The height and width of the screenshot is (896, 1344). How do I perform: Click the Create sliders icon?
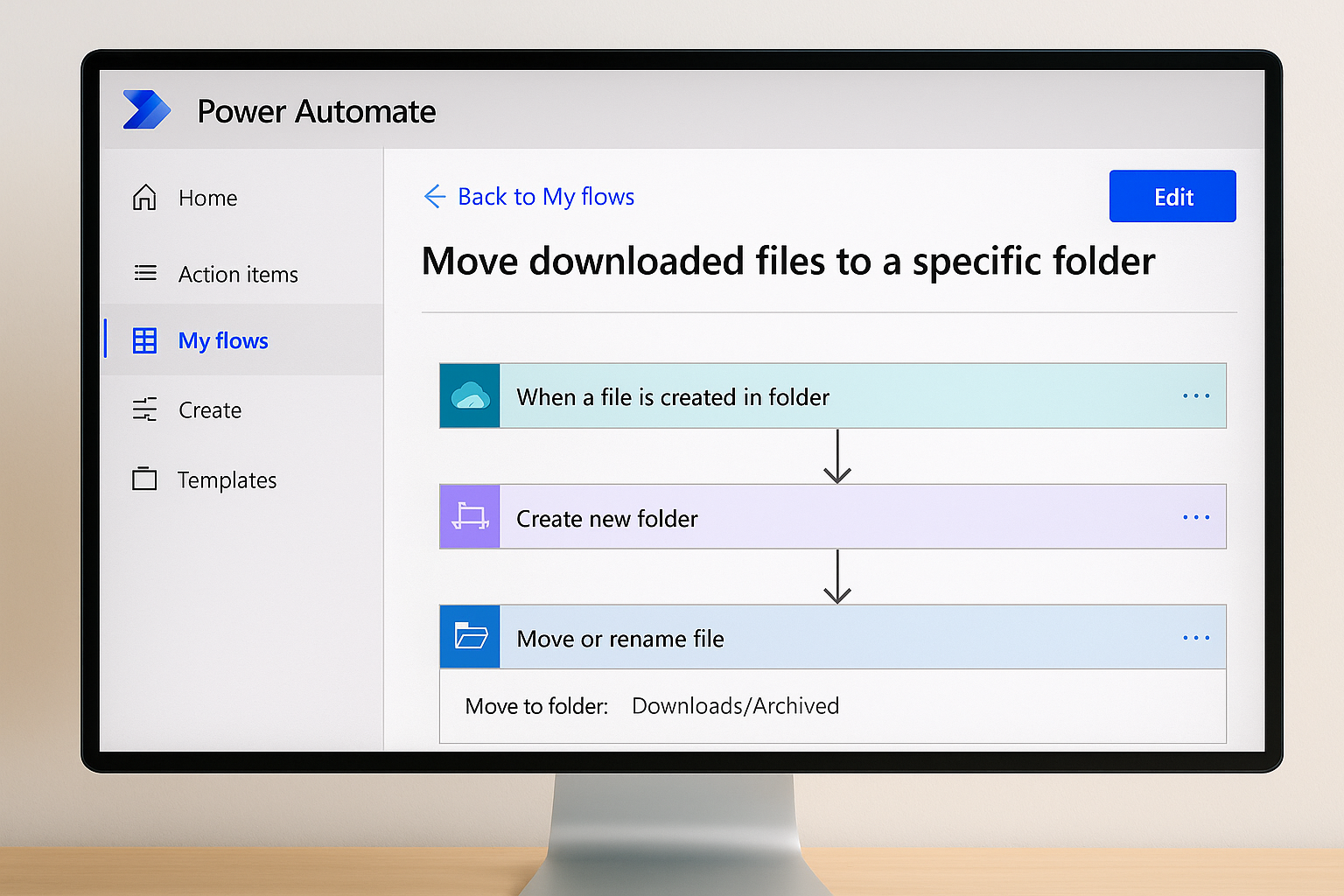pos(144,409)
